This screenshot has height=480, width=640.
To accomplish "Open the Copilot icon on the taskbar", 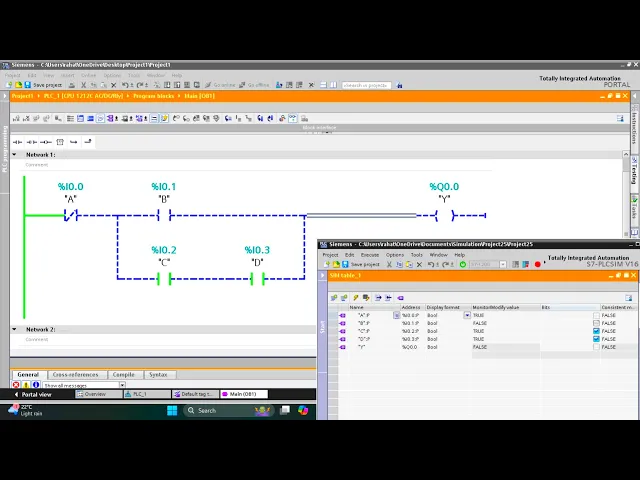I will (303, 410).
